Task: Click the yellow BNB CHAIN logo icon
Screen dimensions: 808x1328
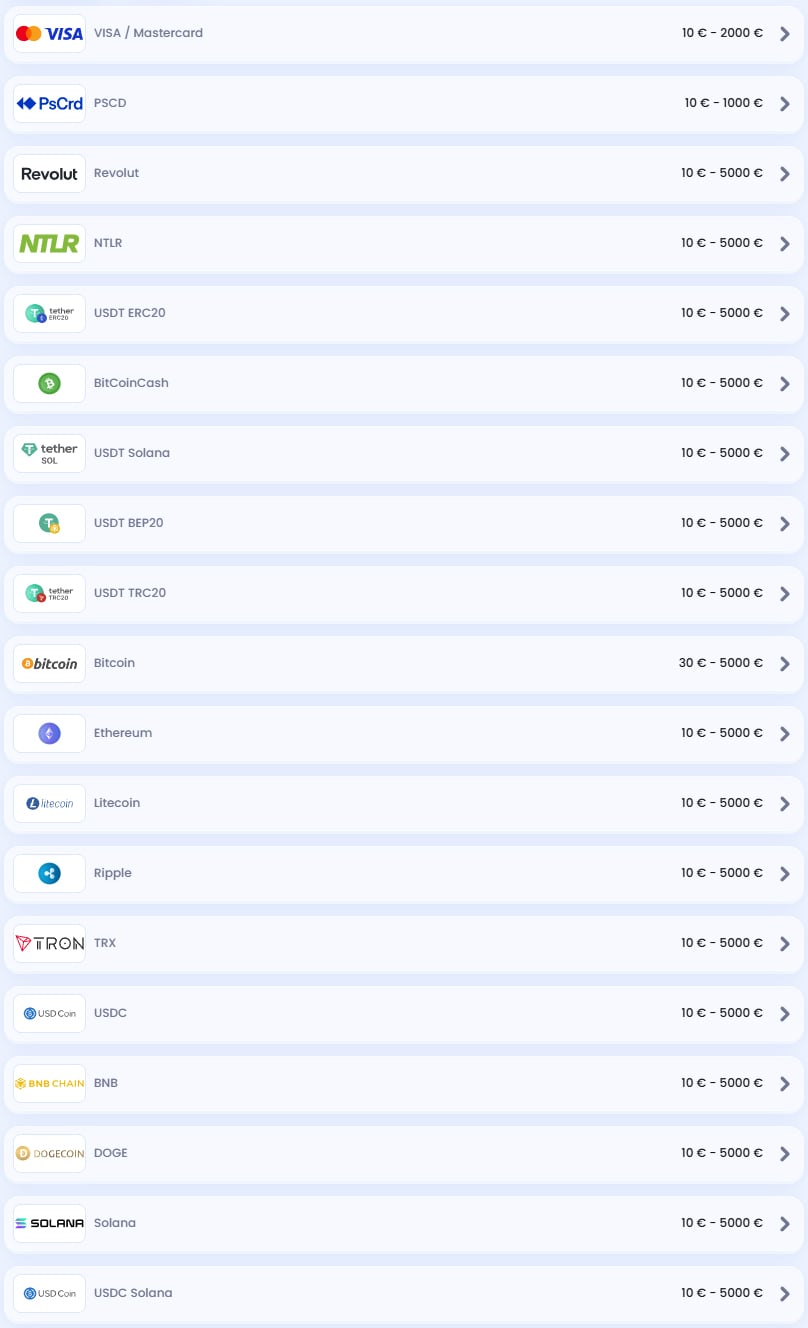Action: (49, 1084)
